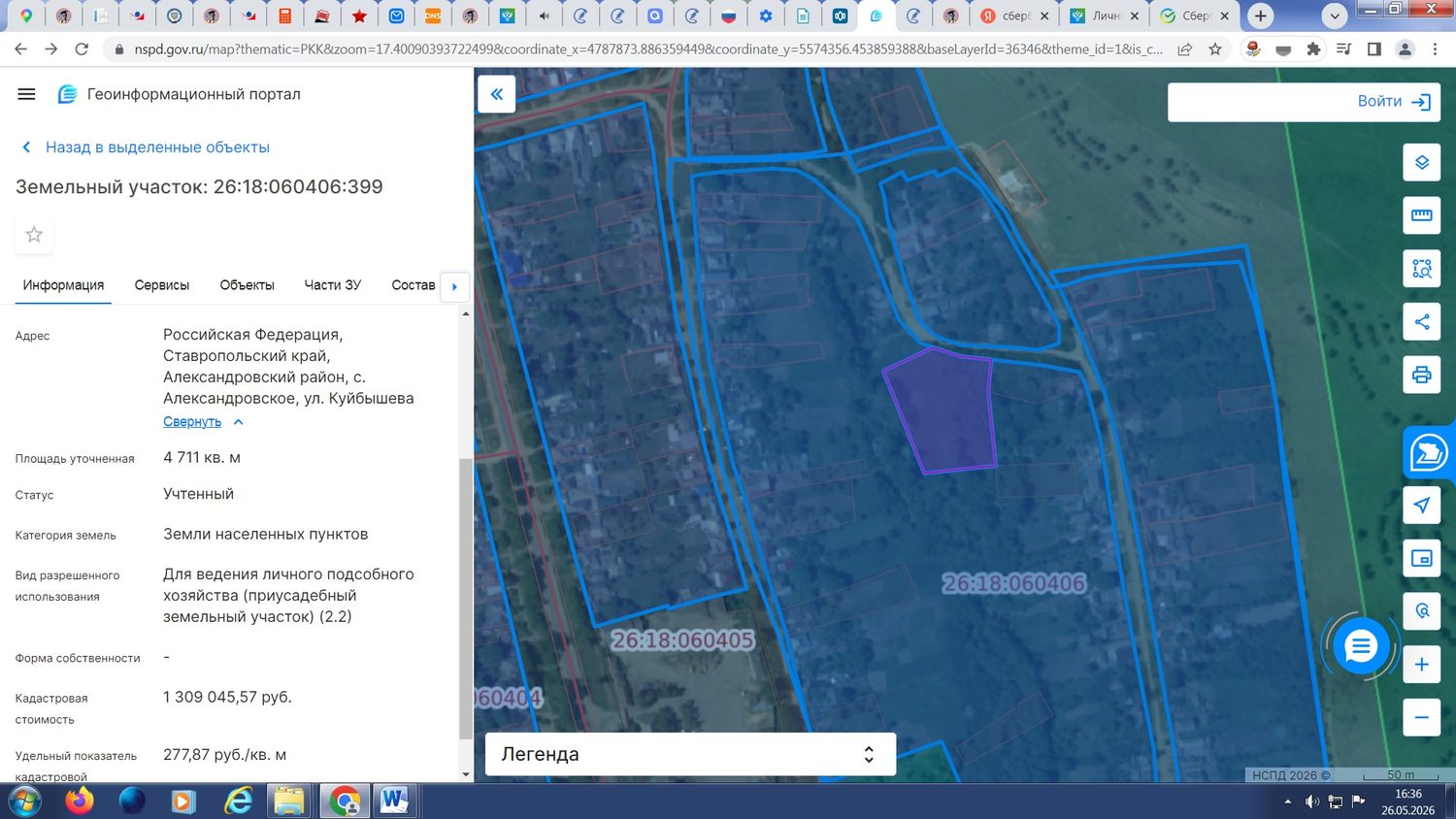
Task: Click the cadastral value 1 309 045,57 руб.
Action: [227, 698]
